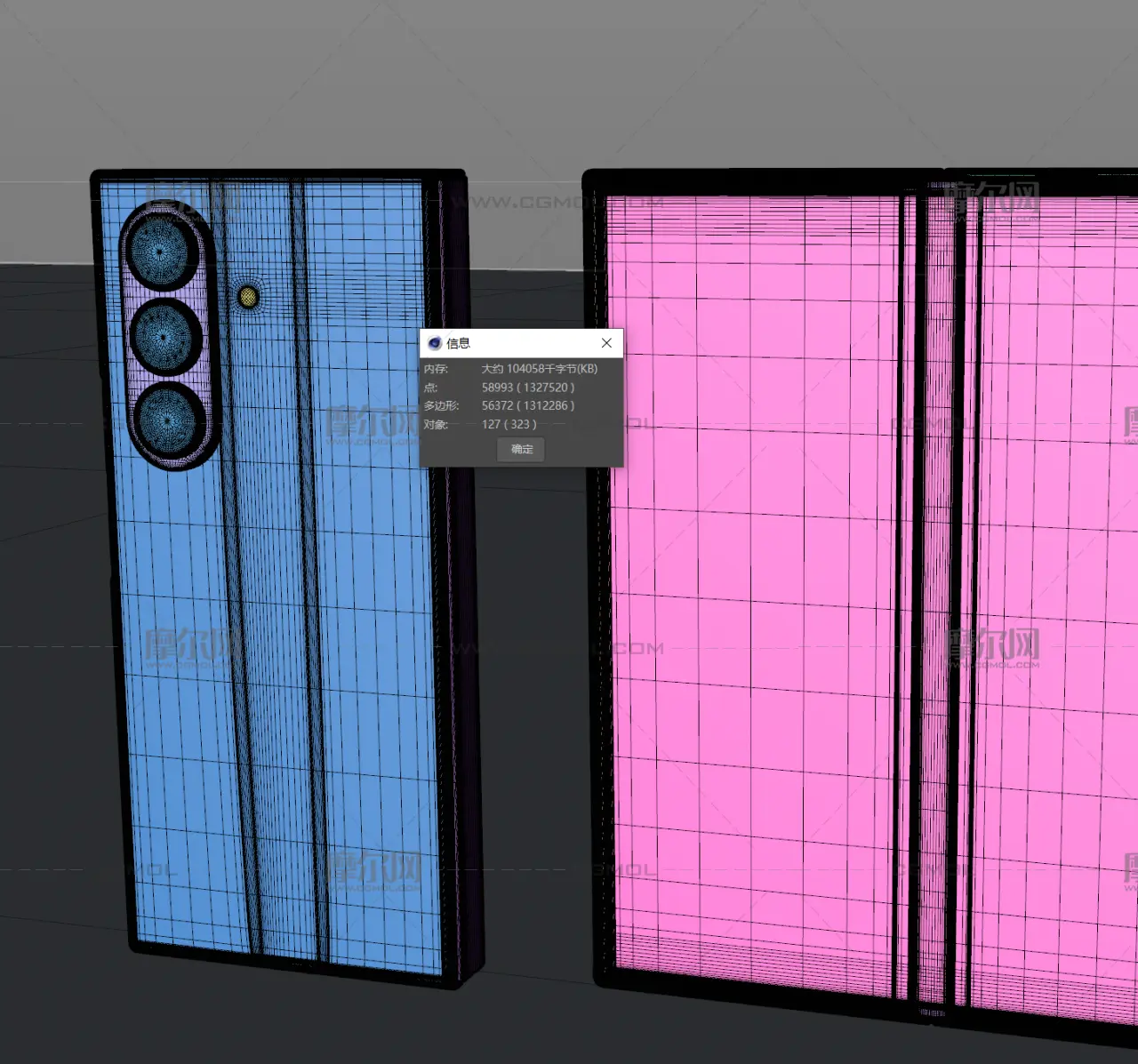Select the yellow flash beside the cameras
1138x1064 pixels.
(x=248, y=296)
